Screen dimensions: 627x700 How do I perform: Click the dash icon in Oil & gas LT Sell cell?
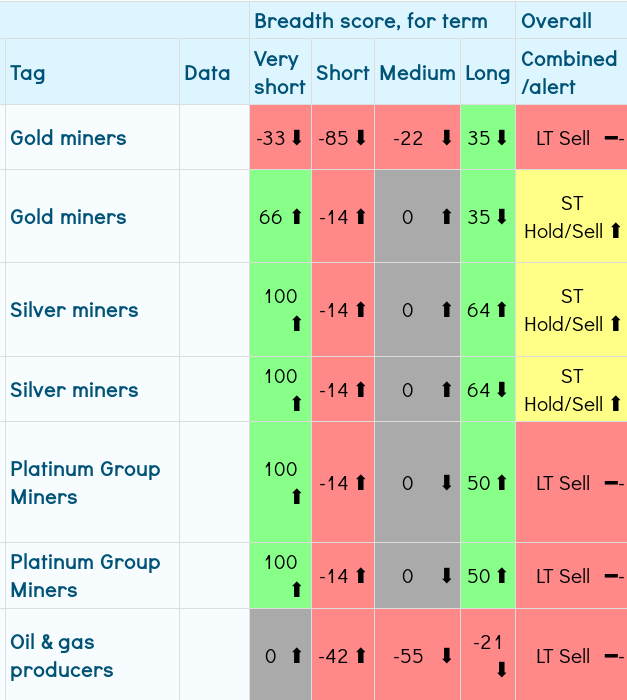pyautogui.click(x=613, y=656)
